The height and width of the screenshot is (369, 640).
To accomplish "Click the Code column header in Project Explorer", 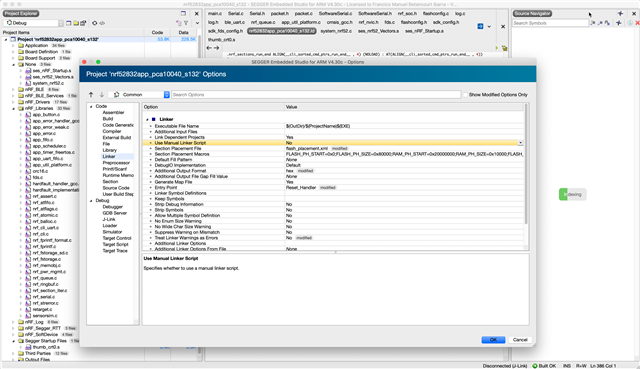I will tap(157, 32).
